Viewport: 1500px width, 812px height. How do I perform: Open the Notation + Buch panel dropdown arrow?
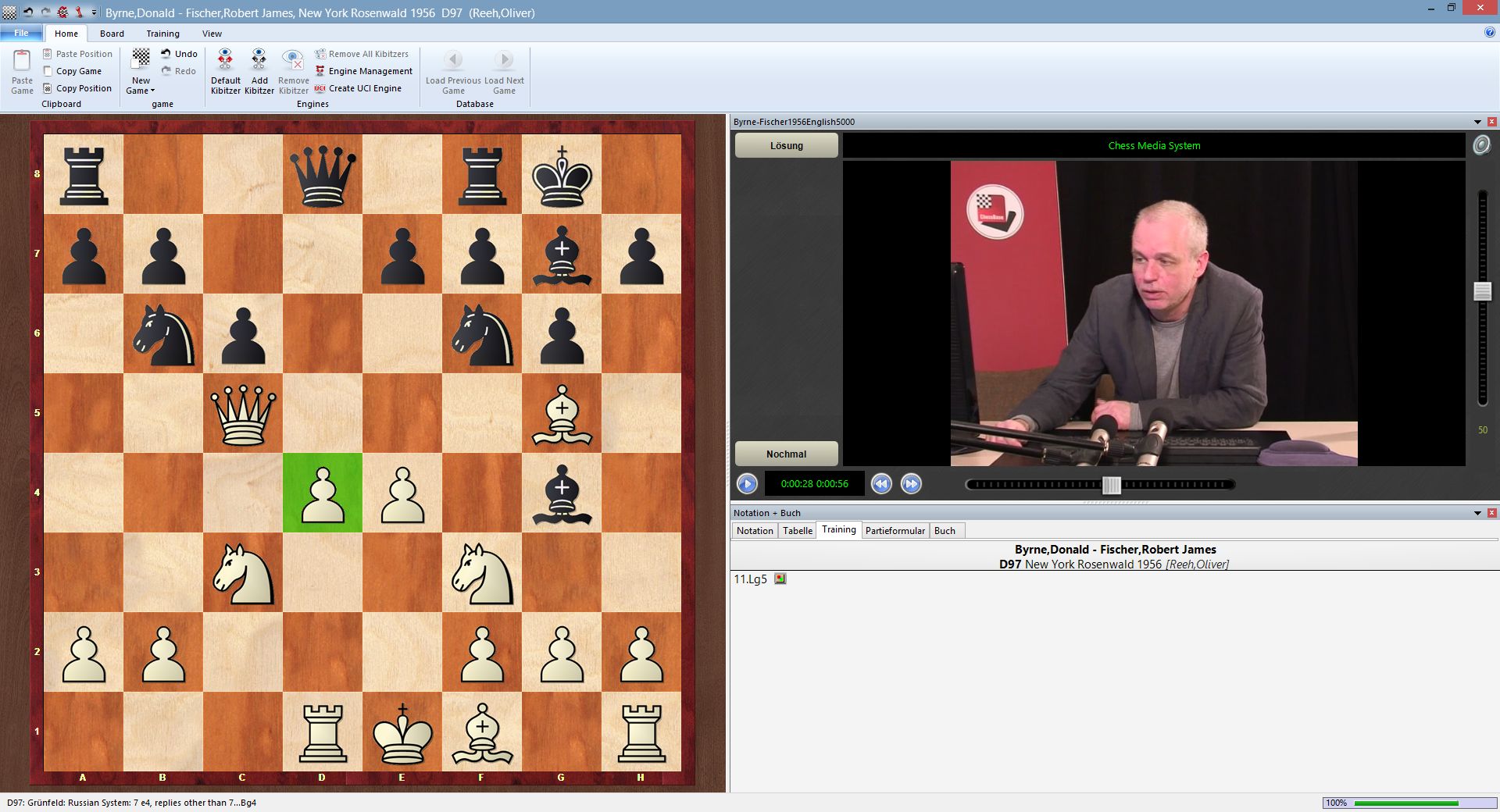tap(1477, 513)
